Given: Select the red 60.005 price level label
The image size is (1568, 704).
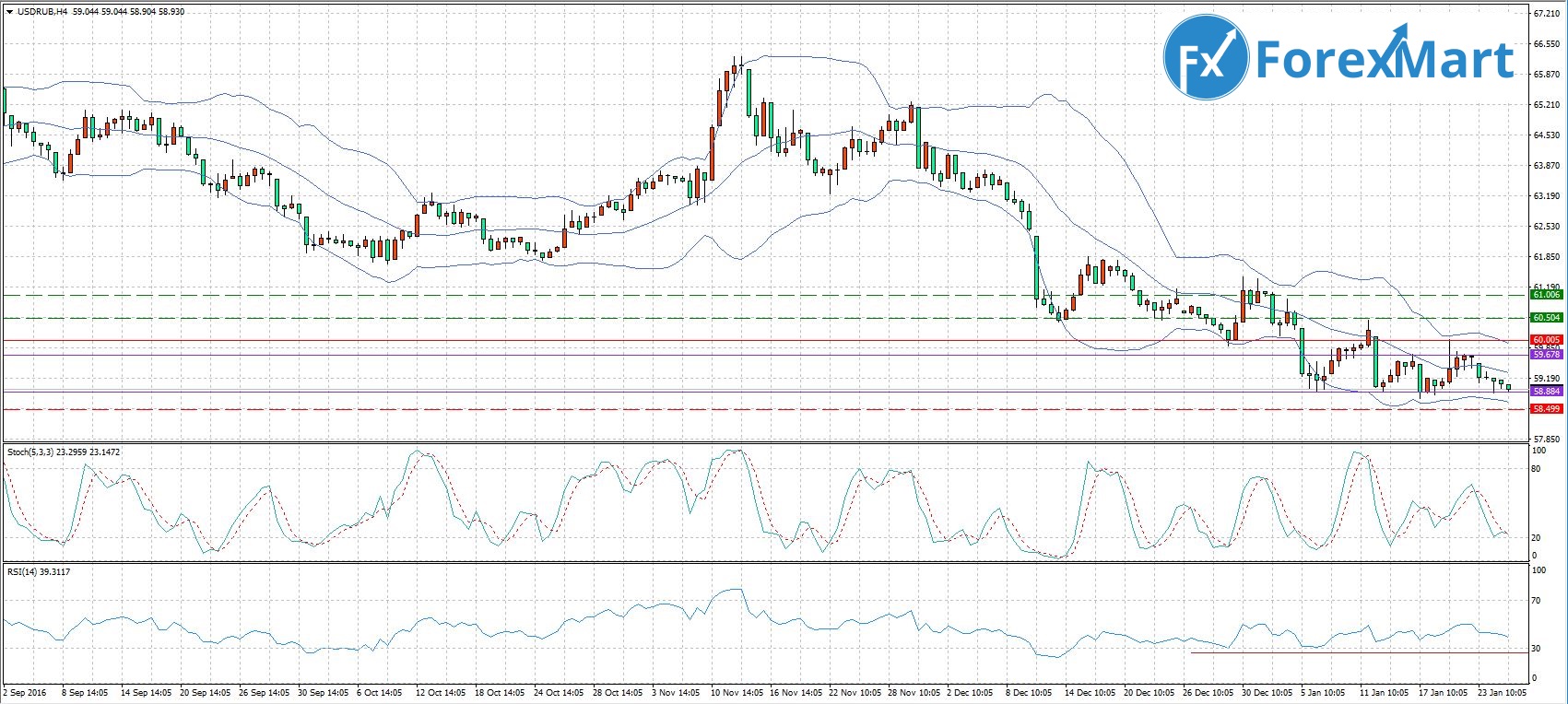Looking at the screenshot, I should (x=1546, y=340).
